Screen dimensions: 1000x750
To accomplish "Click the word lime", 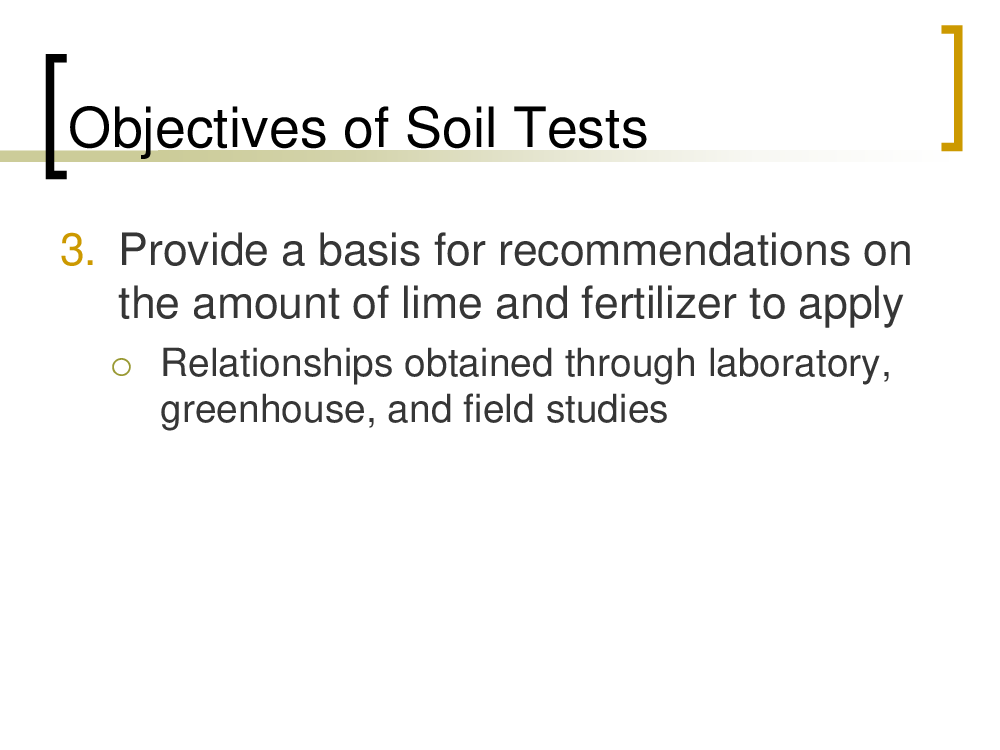I will point(441,303).
